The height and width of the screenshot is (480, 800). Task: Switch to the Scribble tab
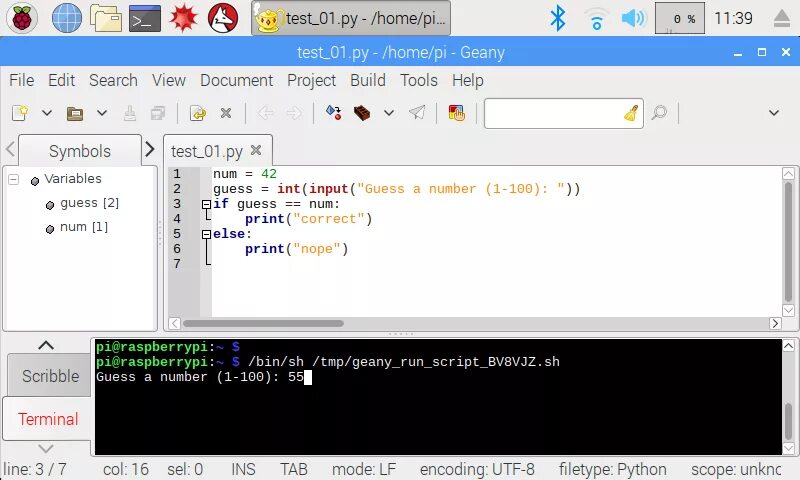click(51, 376)
